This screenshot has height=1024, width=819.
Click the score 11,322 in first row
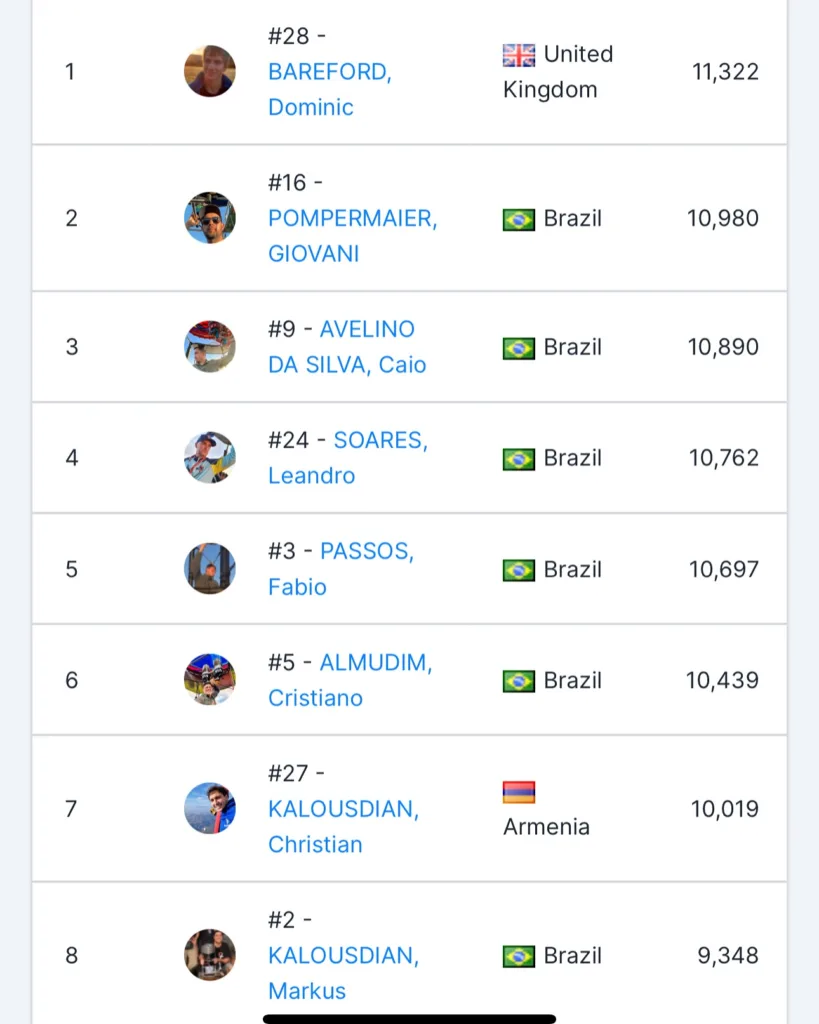tap(725, 72)
